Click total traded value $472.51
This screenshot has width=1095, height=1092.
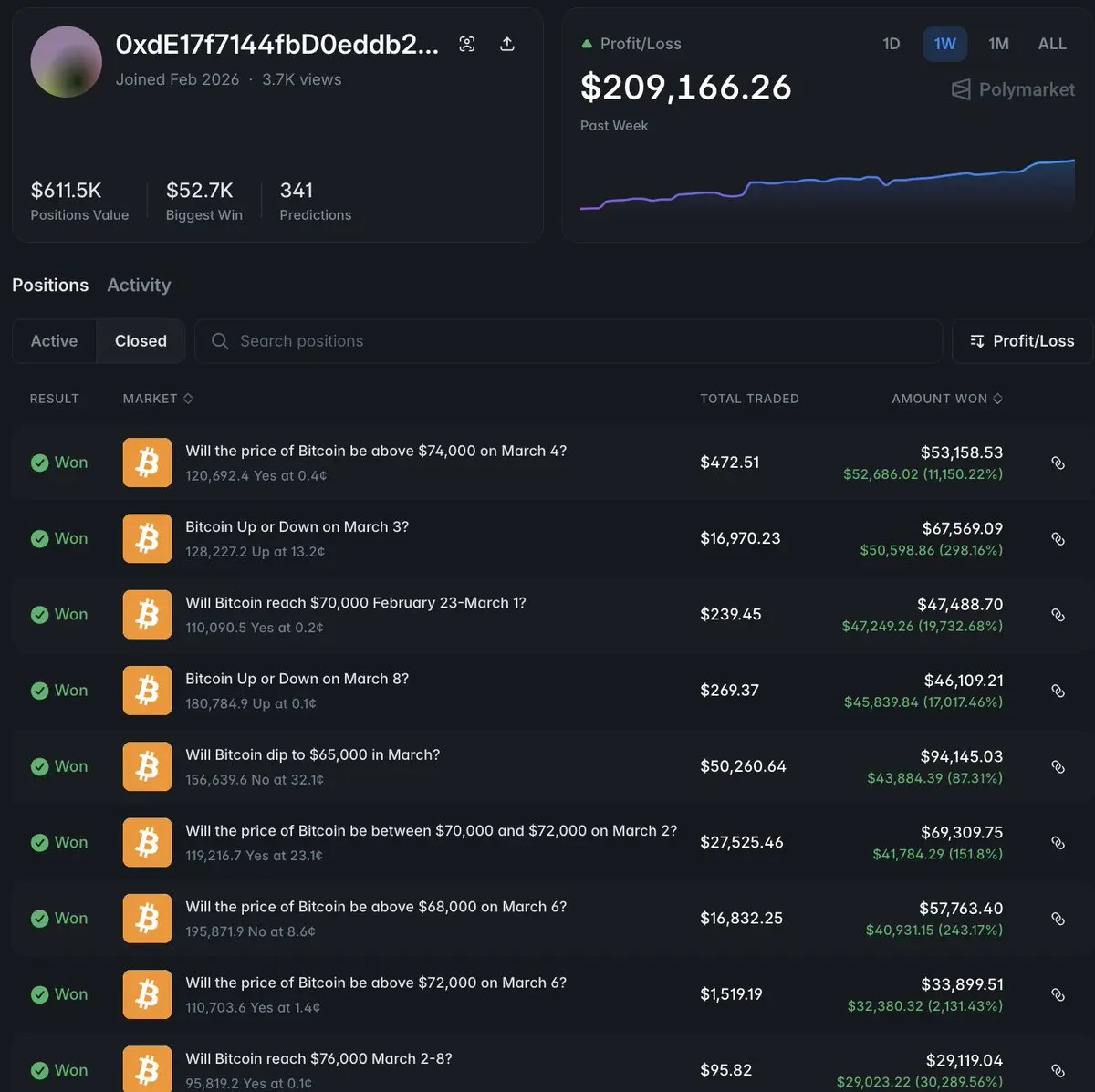click(x=730, y=463)
